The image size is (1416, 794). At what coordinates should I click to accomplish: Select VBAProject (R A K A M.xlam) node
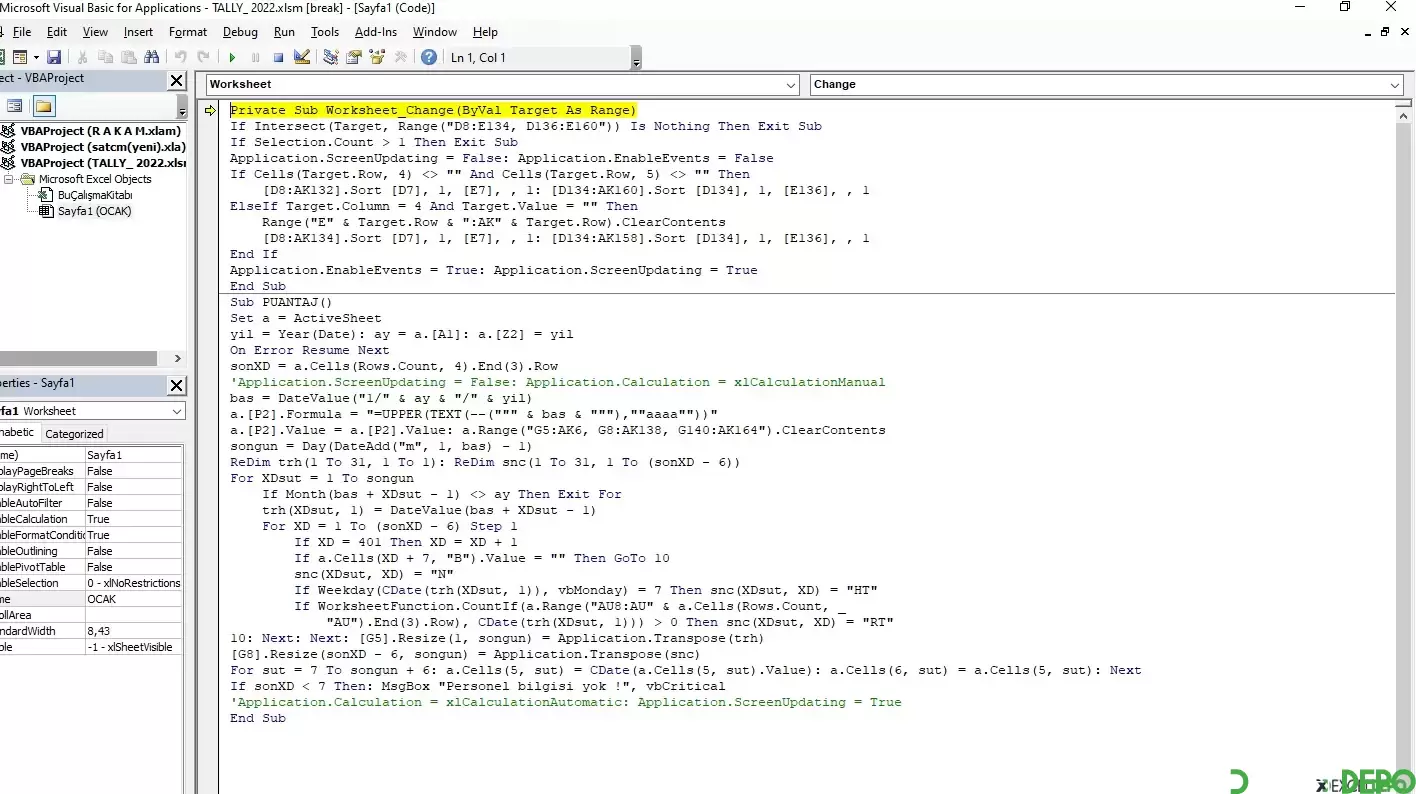click(100, 131)
